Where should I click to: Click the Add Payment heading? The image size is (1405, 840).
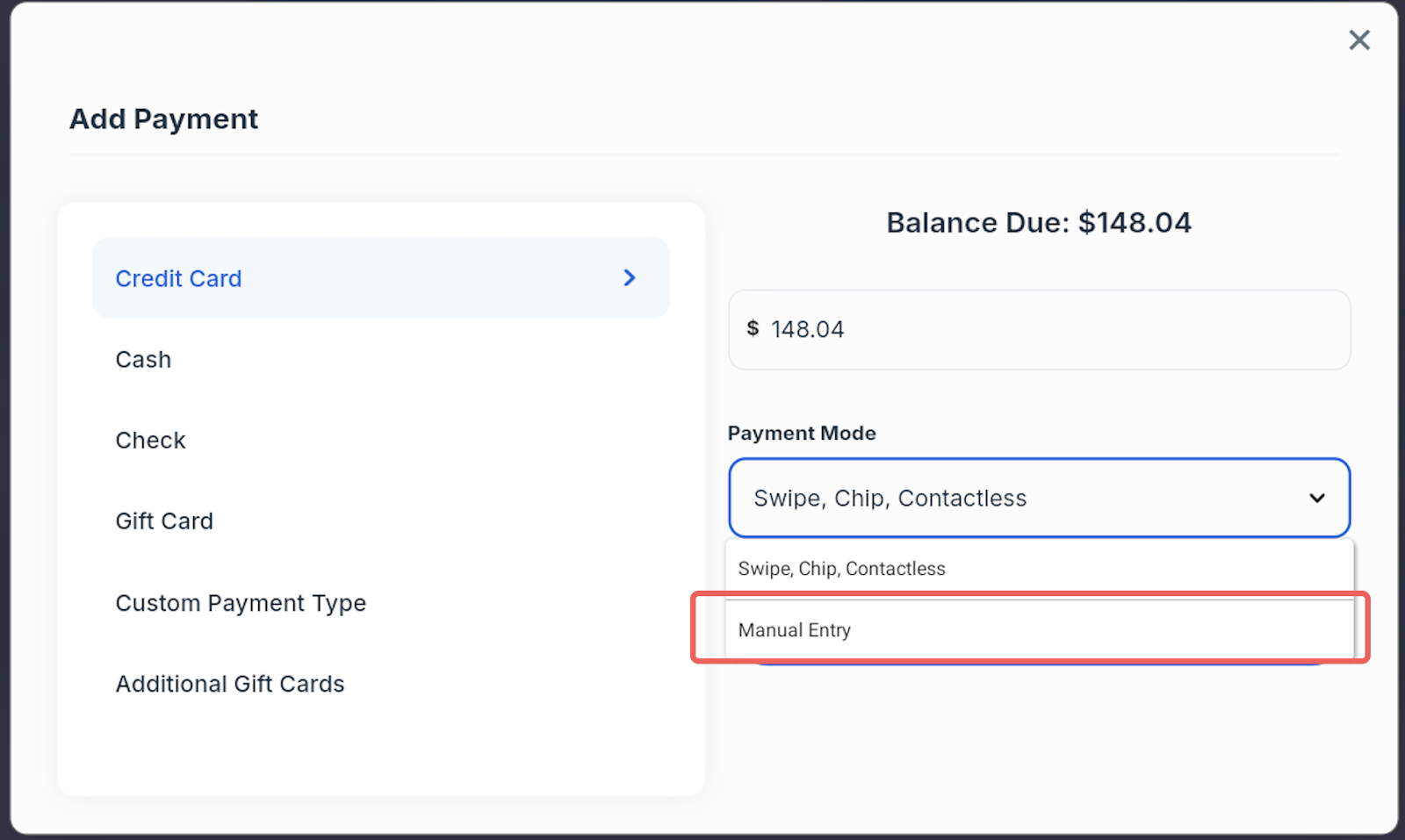[x=163, y=119]
